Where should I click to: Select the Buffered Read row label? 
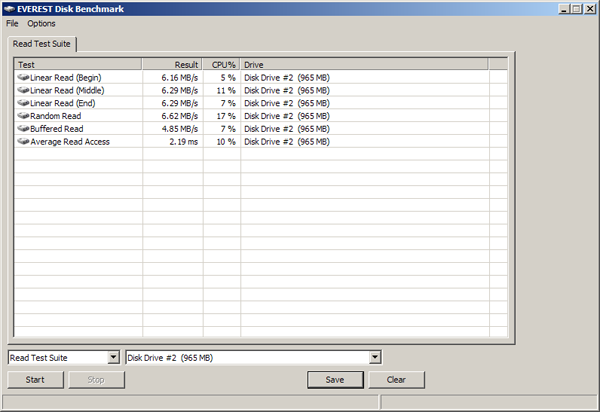point(57,129)
